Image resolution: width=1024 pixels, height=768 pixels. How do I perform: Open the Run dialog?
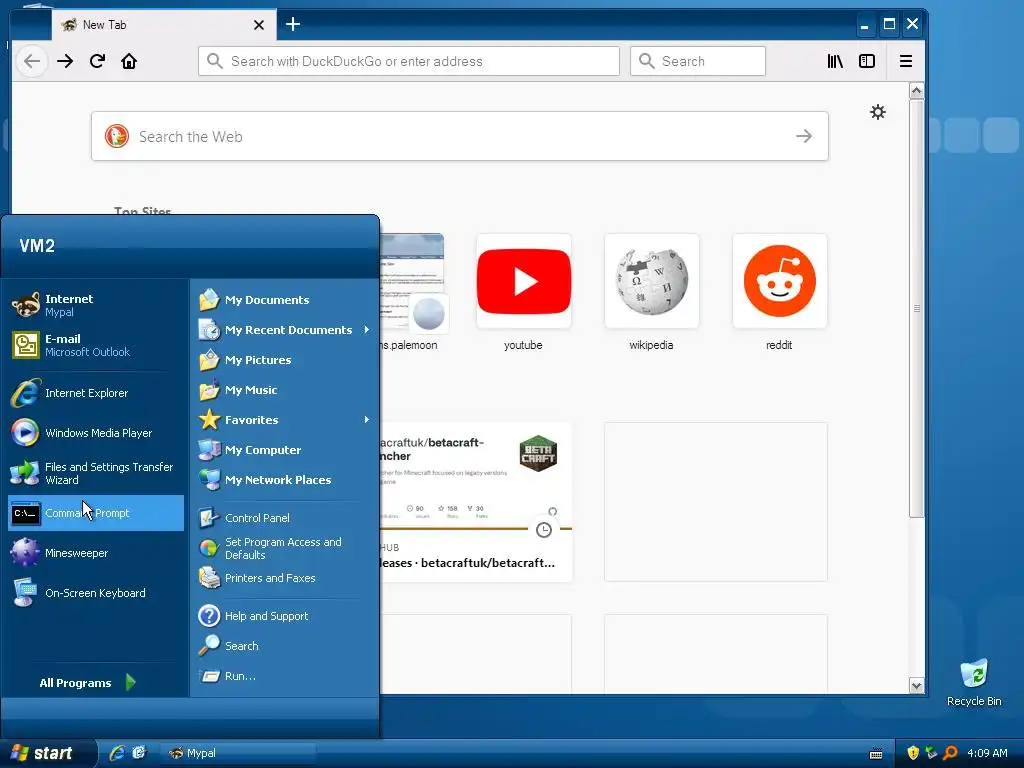284,676
